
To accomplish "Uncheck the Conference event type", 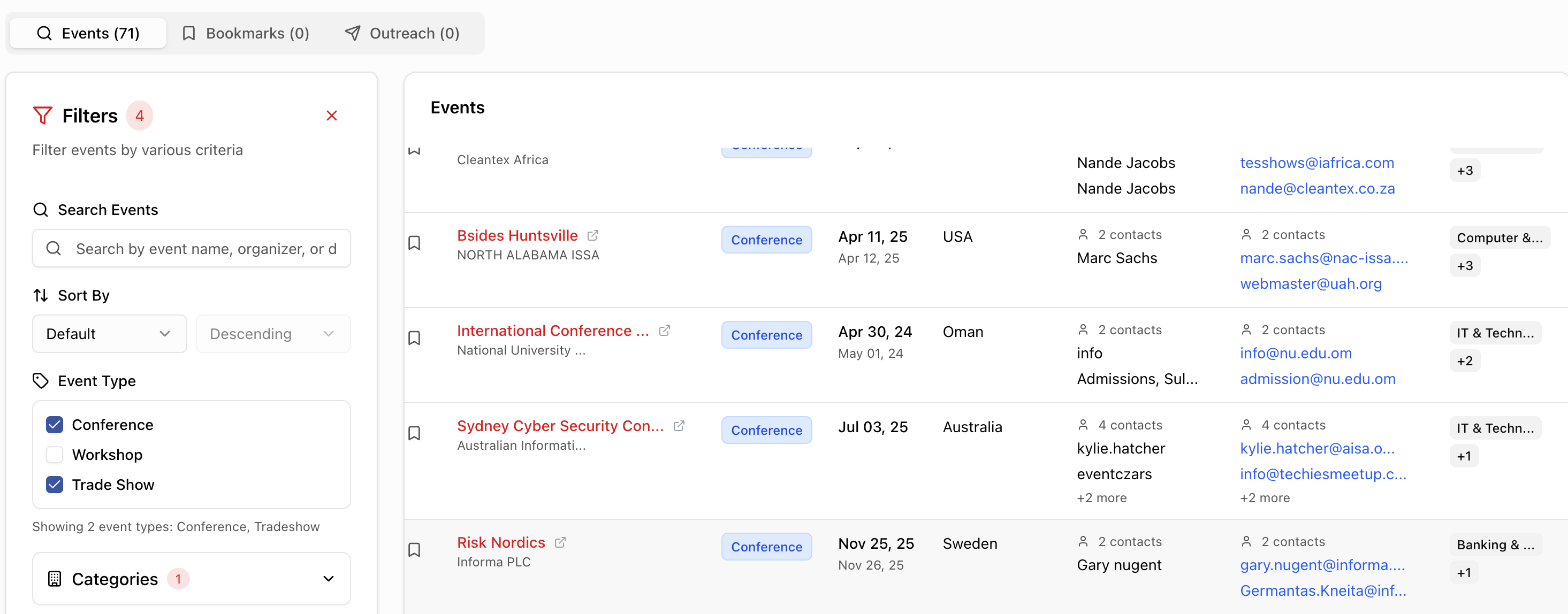I will click(55, 425).
